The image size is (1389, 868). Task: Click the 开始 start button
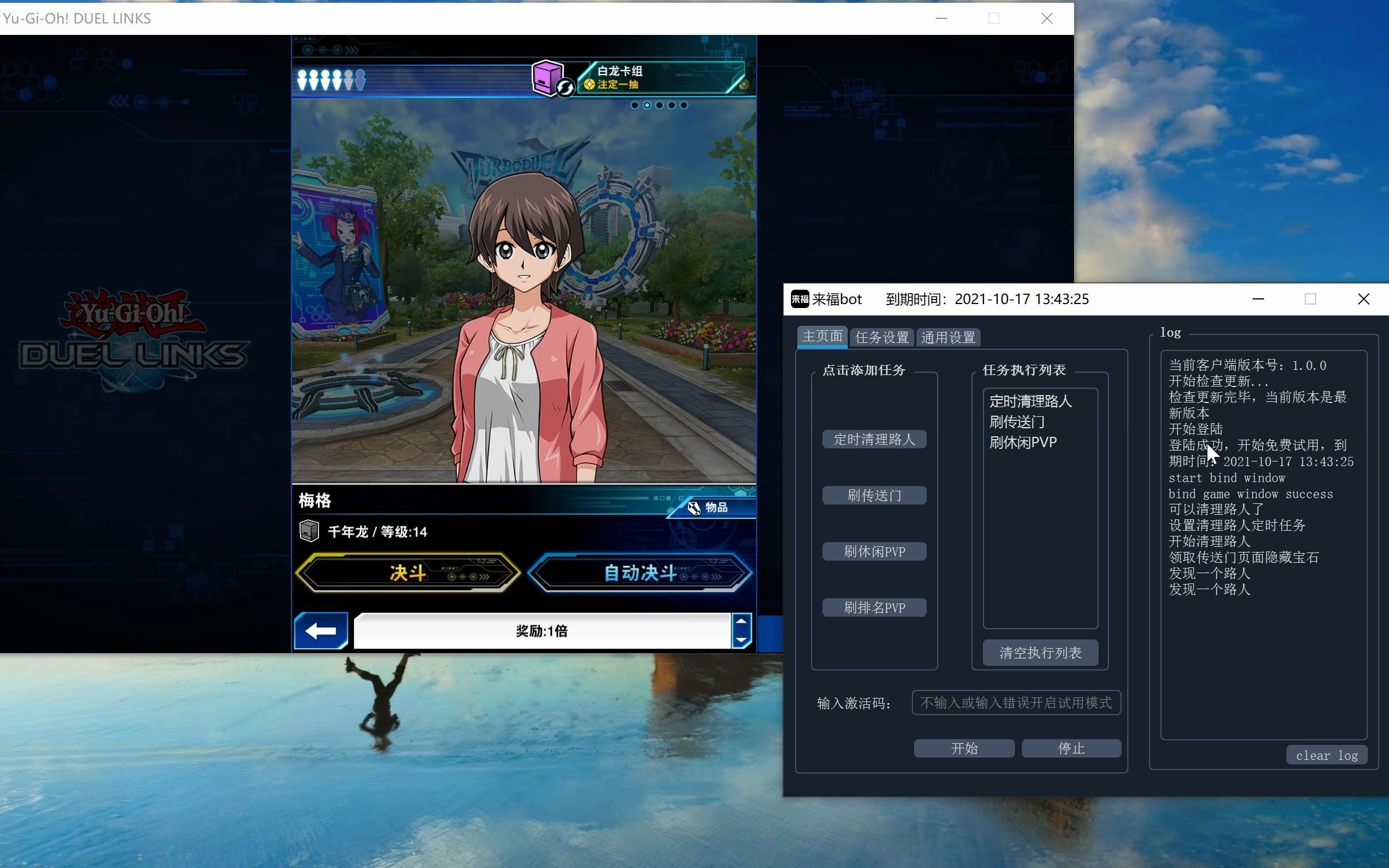[964, 748]
